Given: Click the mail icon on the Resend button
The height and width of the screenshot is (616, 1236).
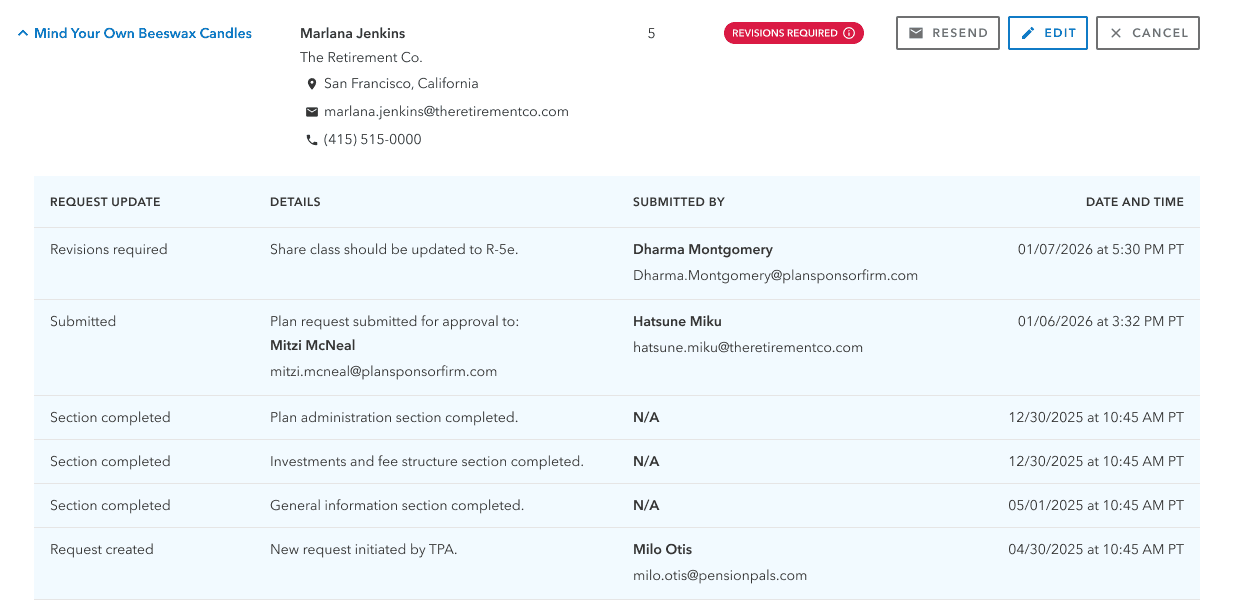Looking at the screenshot, I should [916, 33].
